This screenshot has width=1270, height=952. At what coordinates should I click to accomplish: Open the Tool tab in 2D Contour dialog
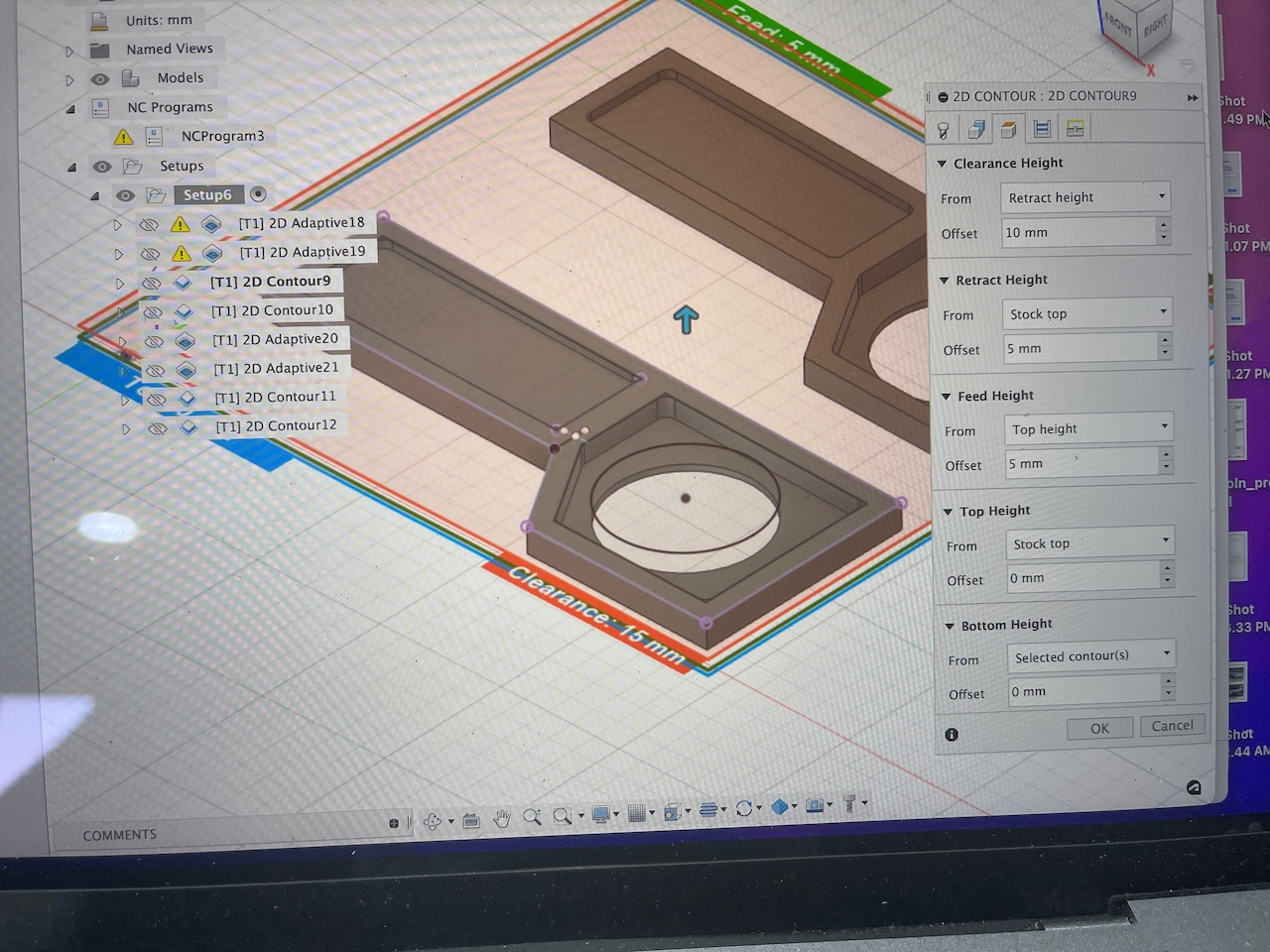[x=944, y=130]
